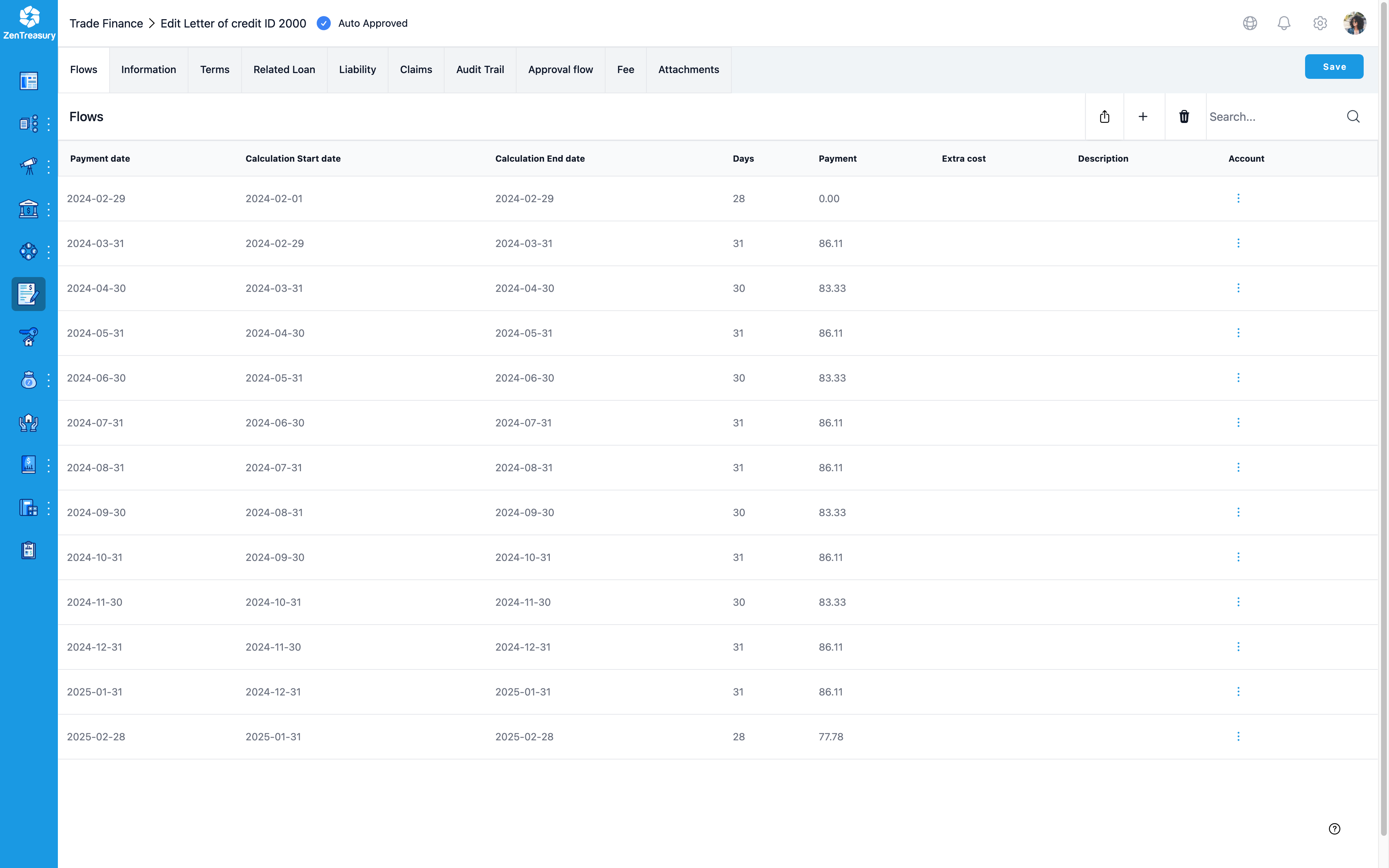Open the help question mark icon
This screenshot has width=1389, height=868.
1334,828
